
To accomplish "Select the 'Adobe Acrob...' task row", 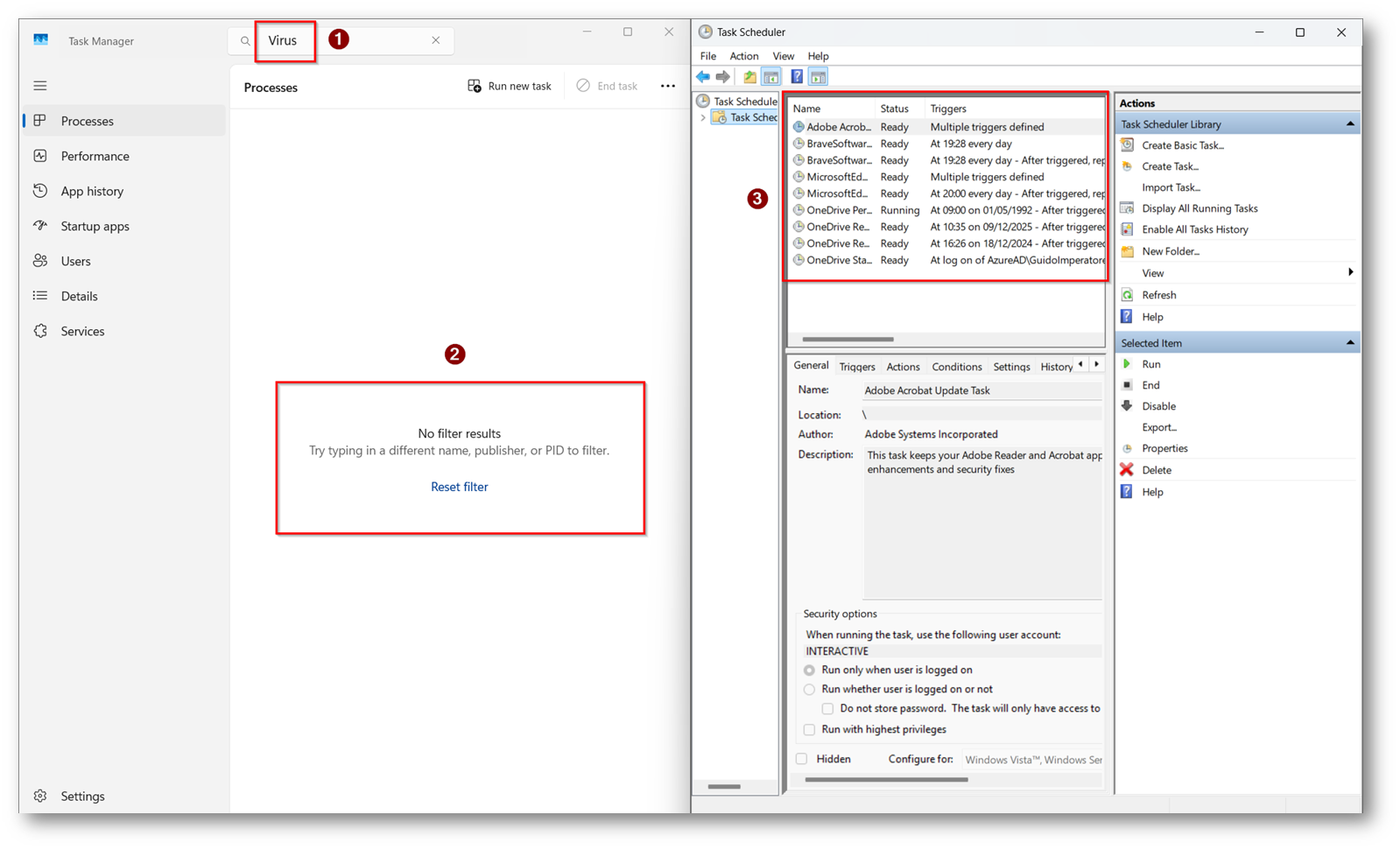I will tap(948, 127).
